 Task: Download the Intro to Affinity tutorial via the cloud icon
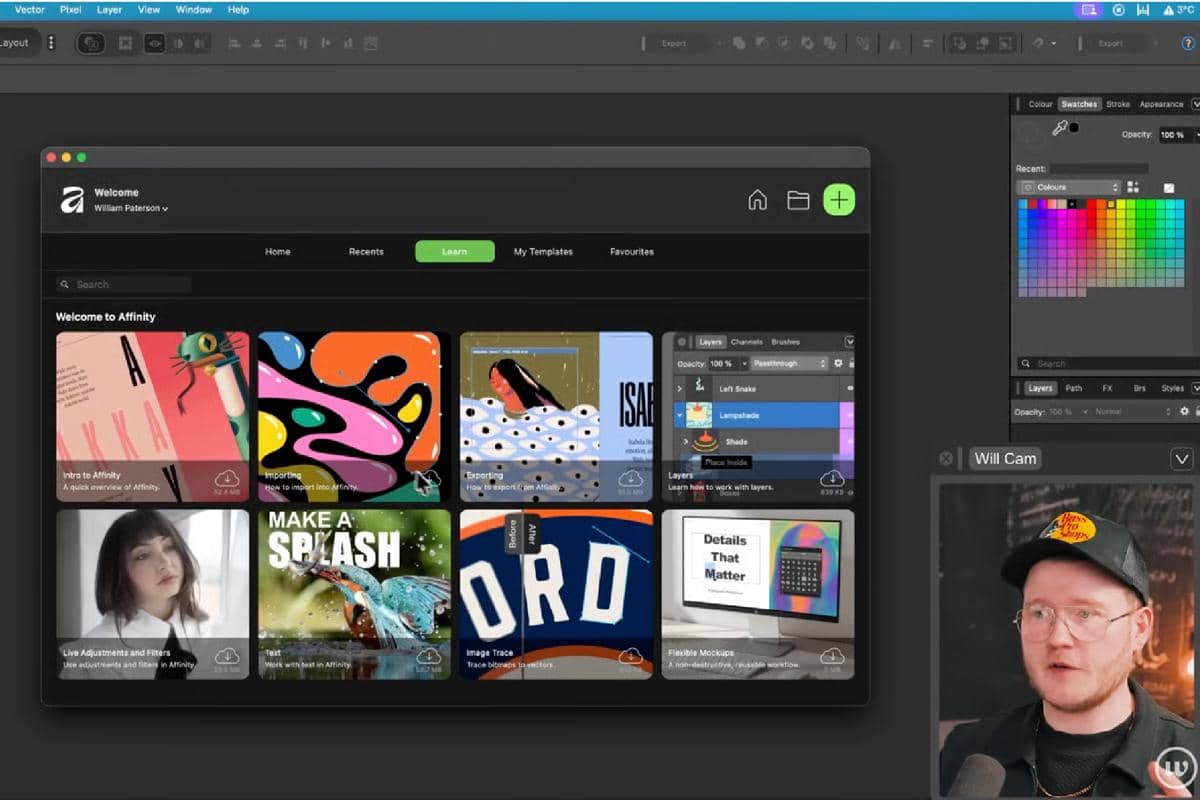click(x=227, y=478)
